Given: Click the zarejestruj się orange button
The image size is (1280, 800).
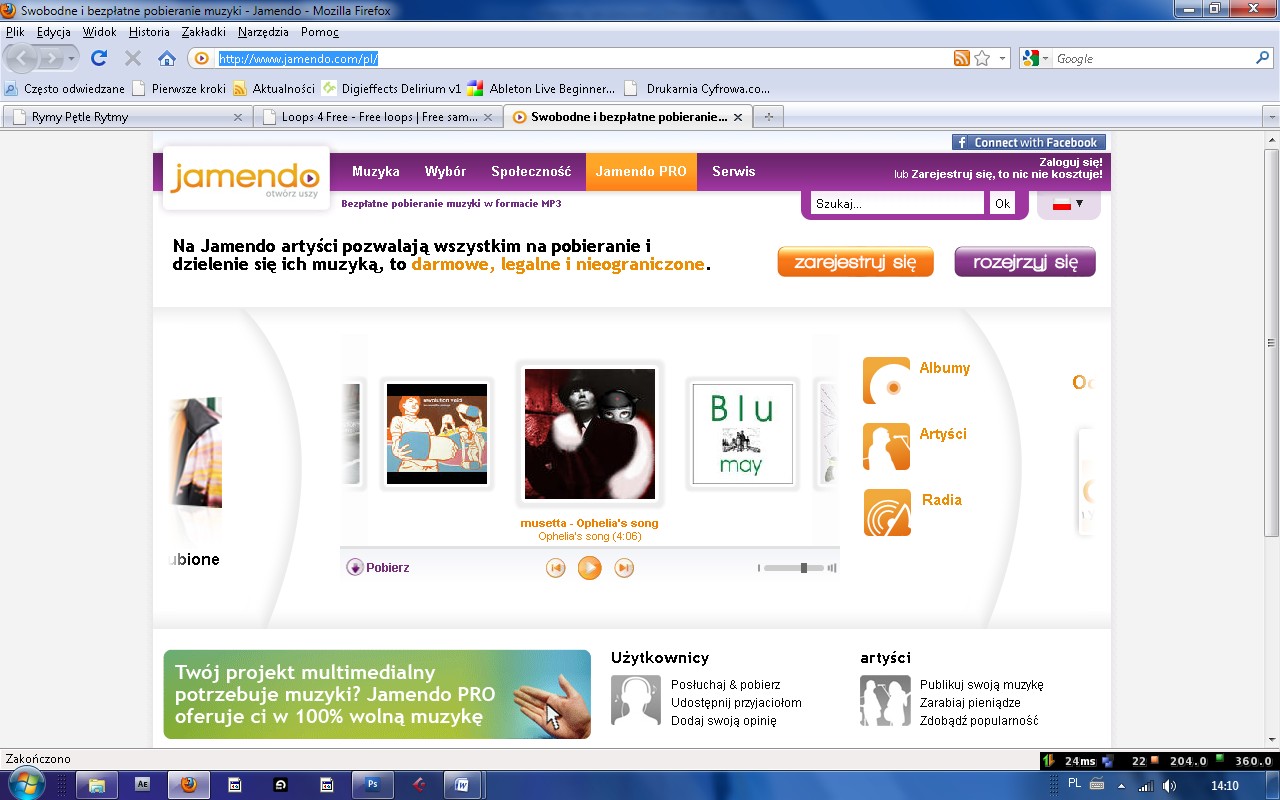Looking at the screenshot, I should 855,262.
